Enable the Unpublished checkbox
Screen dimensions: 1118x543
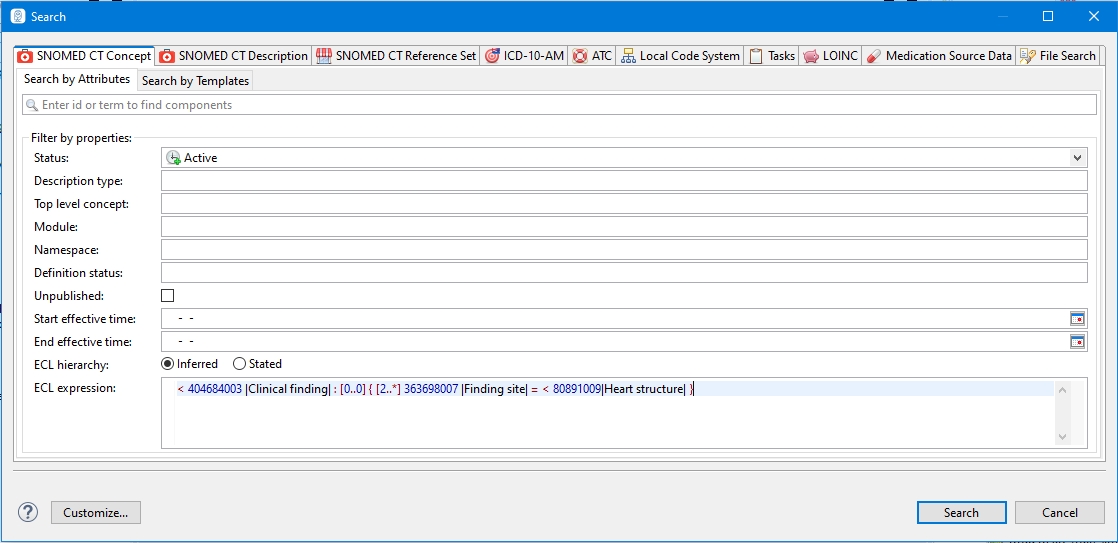(x=168, y=296)
